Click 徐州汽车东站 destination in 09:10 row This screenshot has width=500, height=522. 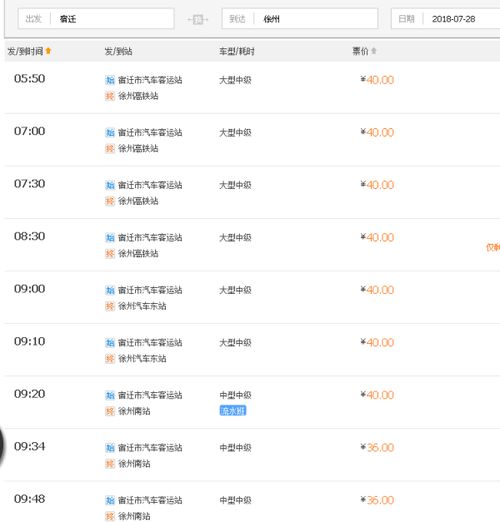(x=142, y=359)
